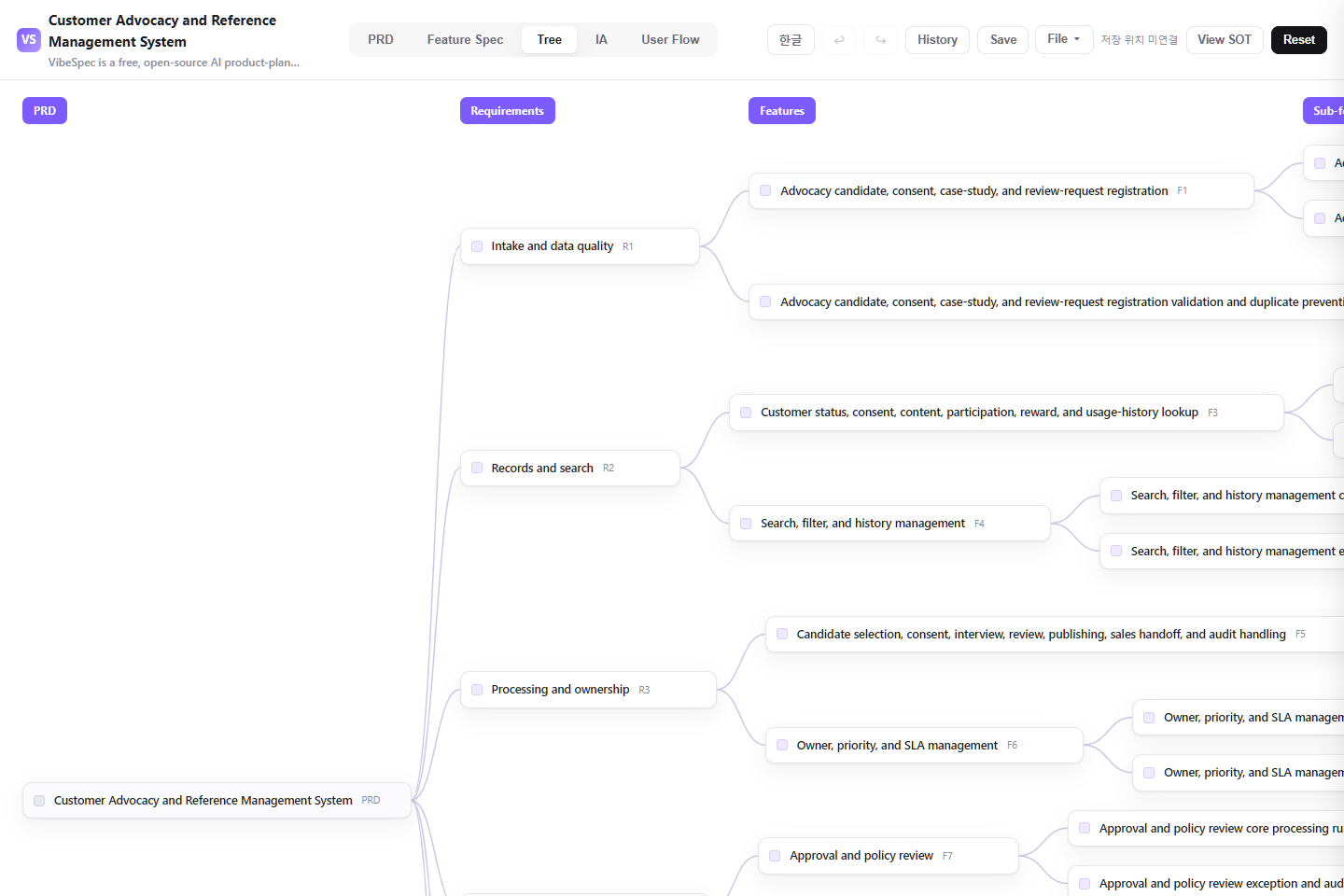Check the F4 Search, filter, history checkbox

point(746,524)
